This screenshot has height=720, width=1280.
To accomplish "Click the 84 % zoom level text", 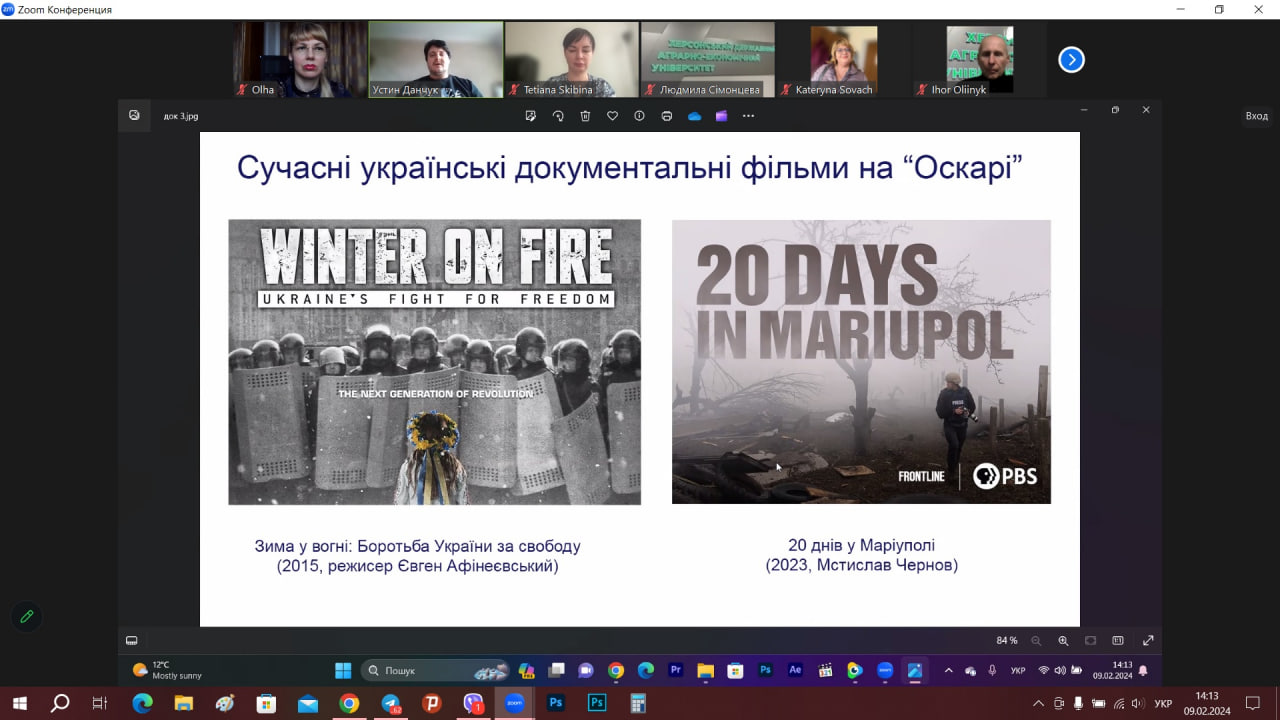I will click(x=1007, y=640).
